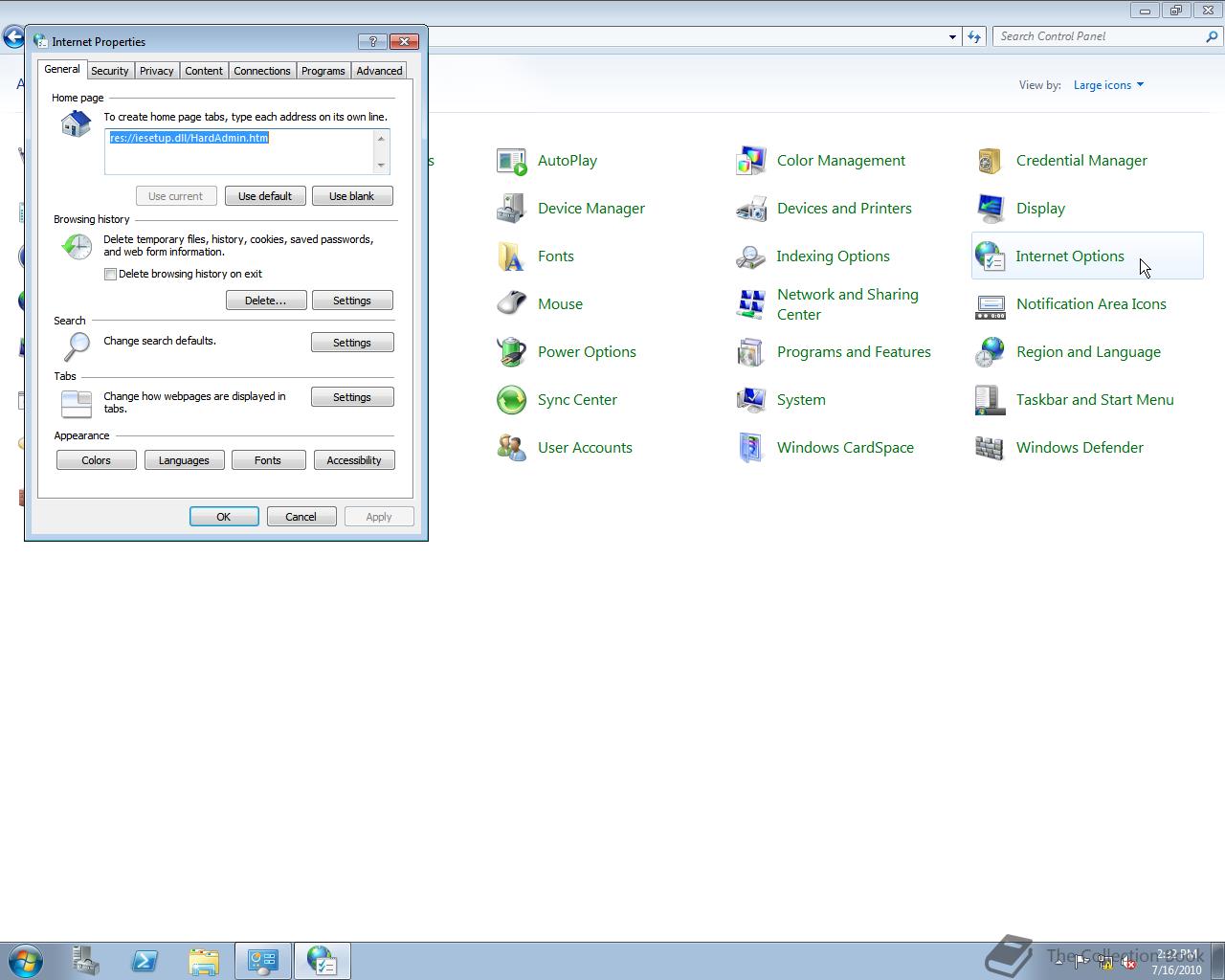Open the Power Options battery icon
The width and height of the screenshot is (1225, 980).
click(512, 352)
